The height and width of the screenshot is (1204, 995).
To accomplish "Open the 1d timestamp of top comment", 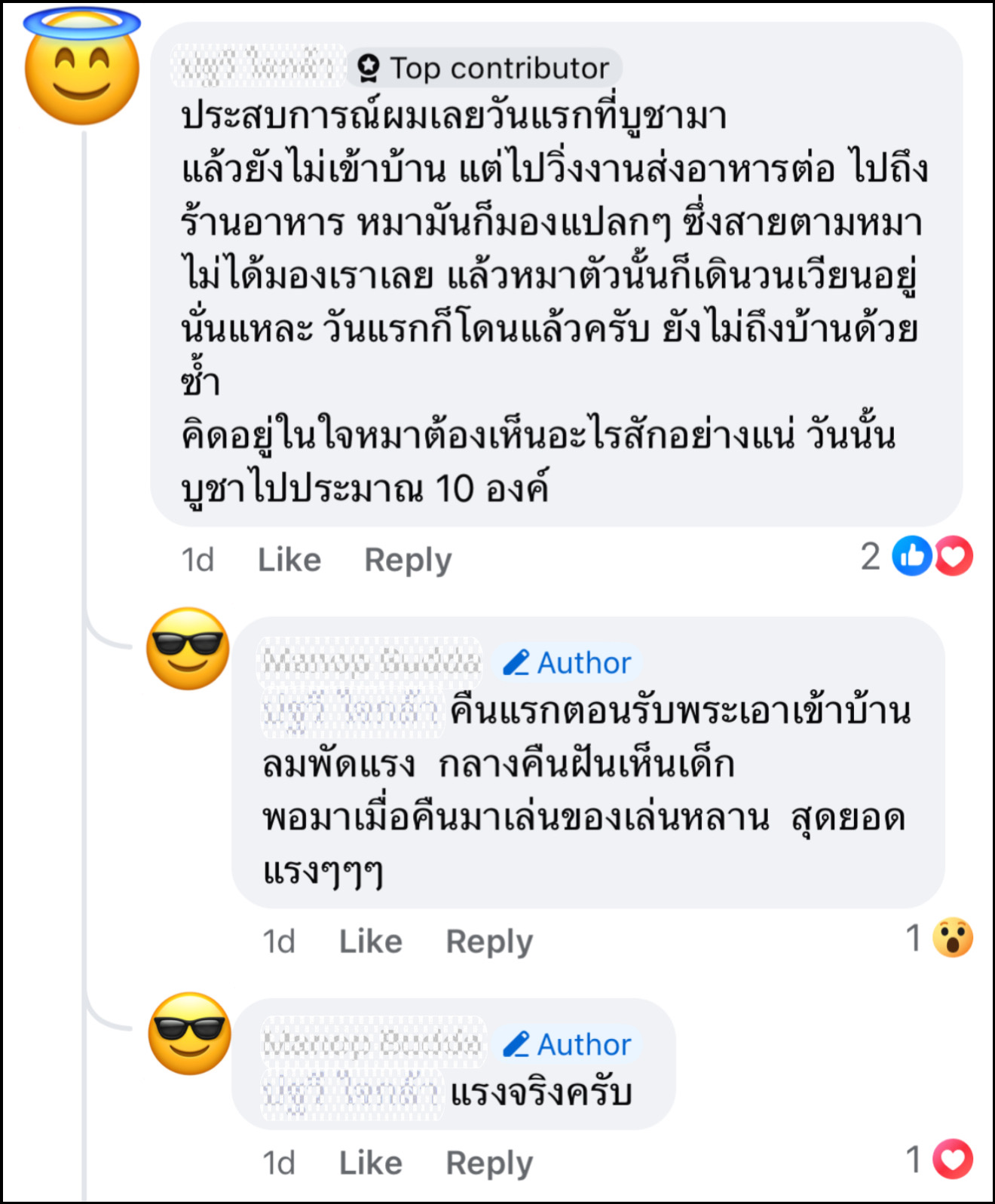I will [197, 560].
